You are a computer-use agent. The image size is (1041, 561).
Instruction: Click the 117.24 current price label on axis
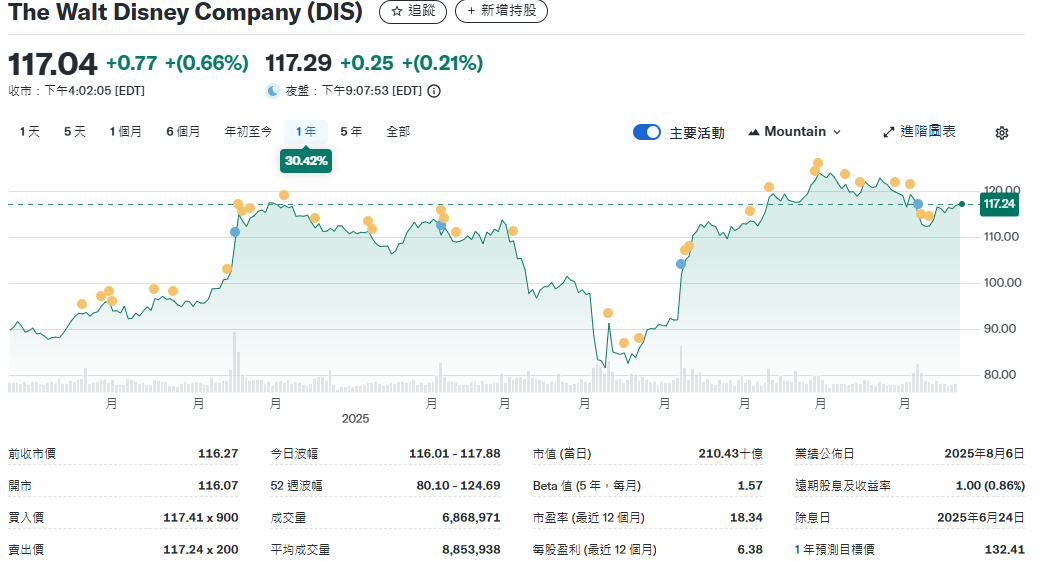(x=999, y=204)
